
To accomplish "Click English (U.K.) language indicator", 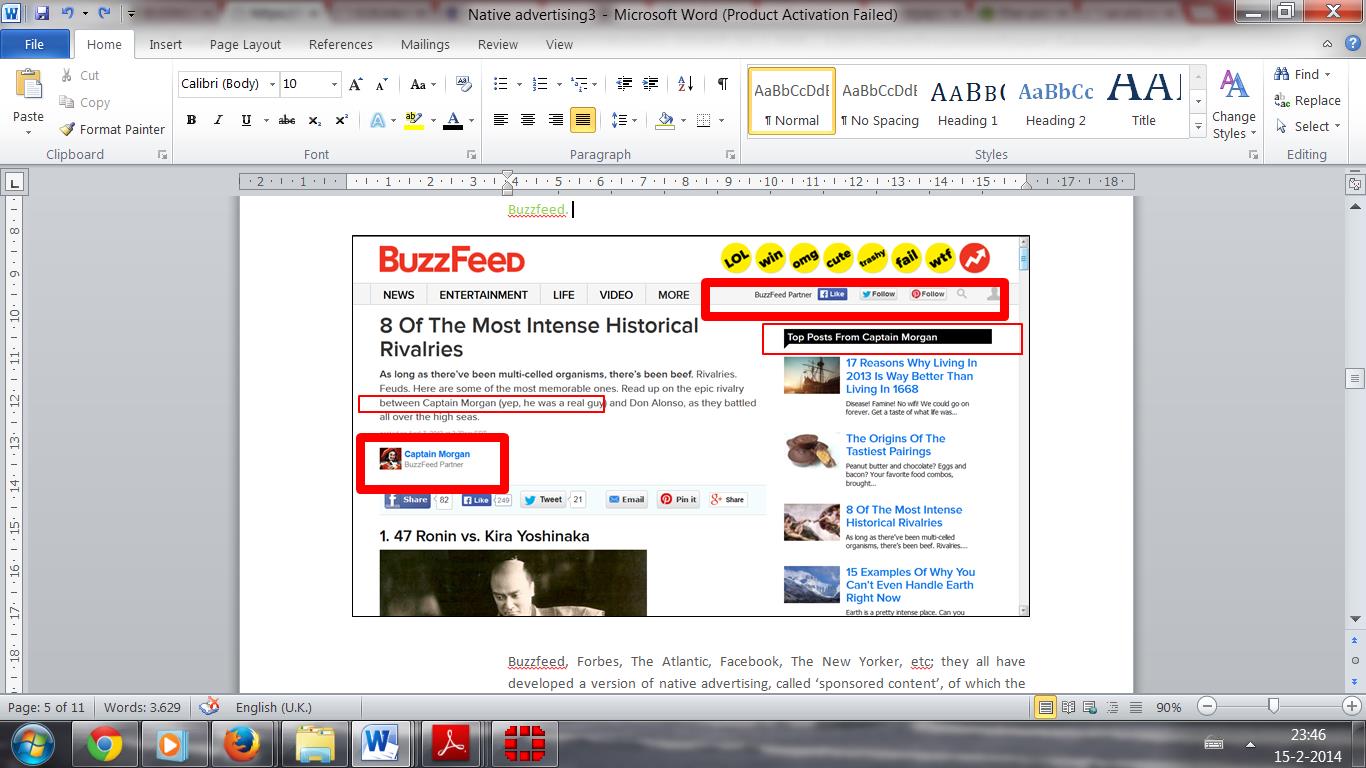I will 272,707.
